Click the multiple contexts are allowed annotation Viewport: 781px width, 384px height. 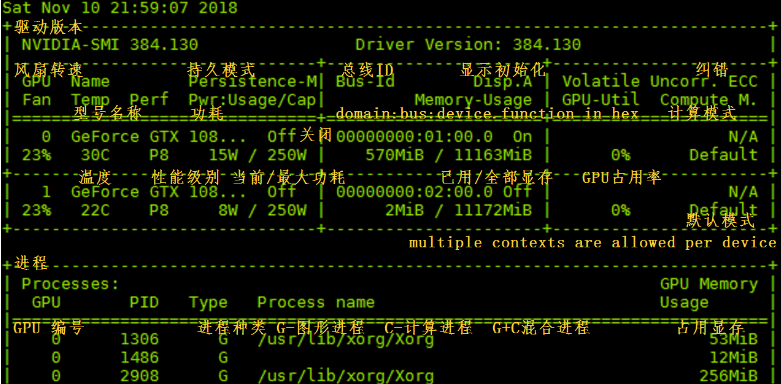click(x=592, y=243)
